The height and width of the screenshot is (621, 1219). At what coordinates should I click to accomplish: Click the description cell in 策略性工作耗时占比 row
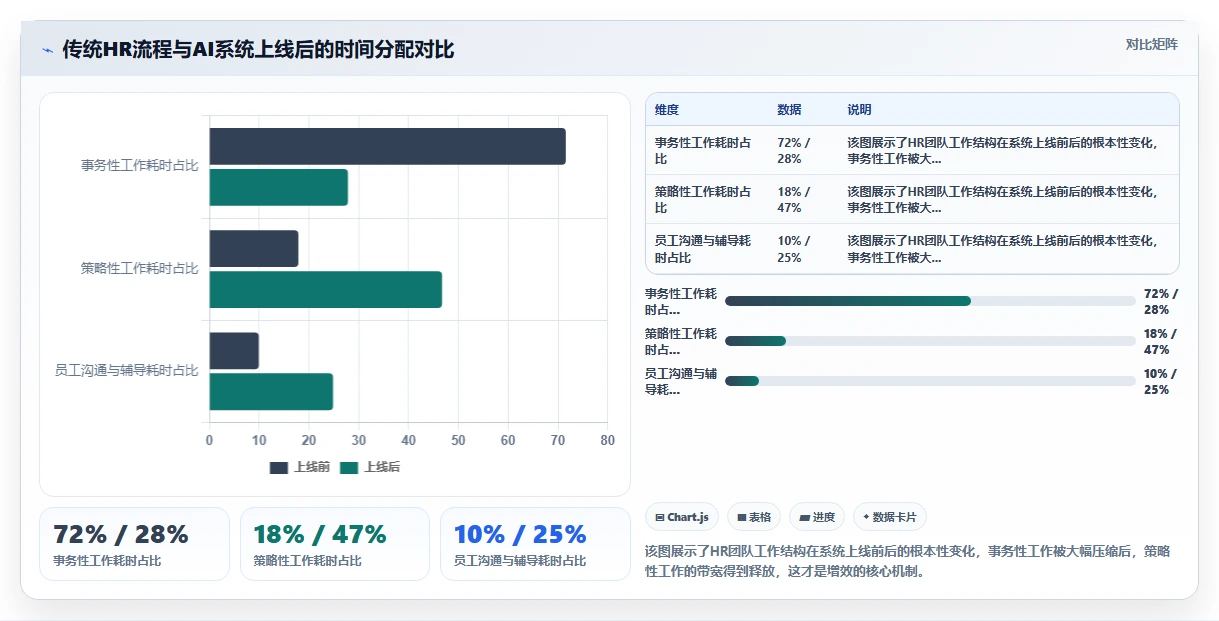(x=1003, y=199)
